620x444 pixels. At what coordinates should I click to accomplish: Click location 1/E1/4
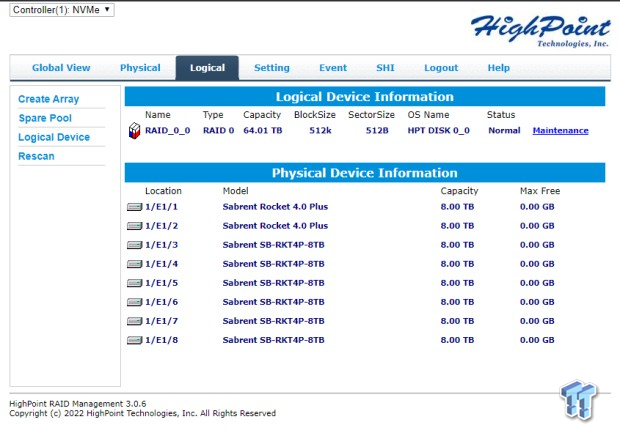coord(161,264)
